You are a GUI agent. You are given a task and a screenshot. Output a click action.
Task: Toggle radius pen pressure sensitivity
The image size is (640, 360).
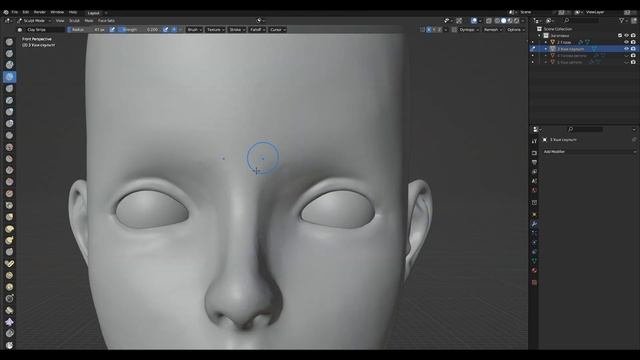point(112,30)
